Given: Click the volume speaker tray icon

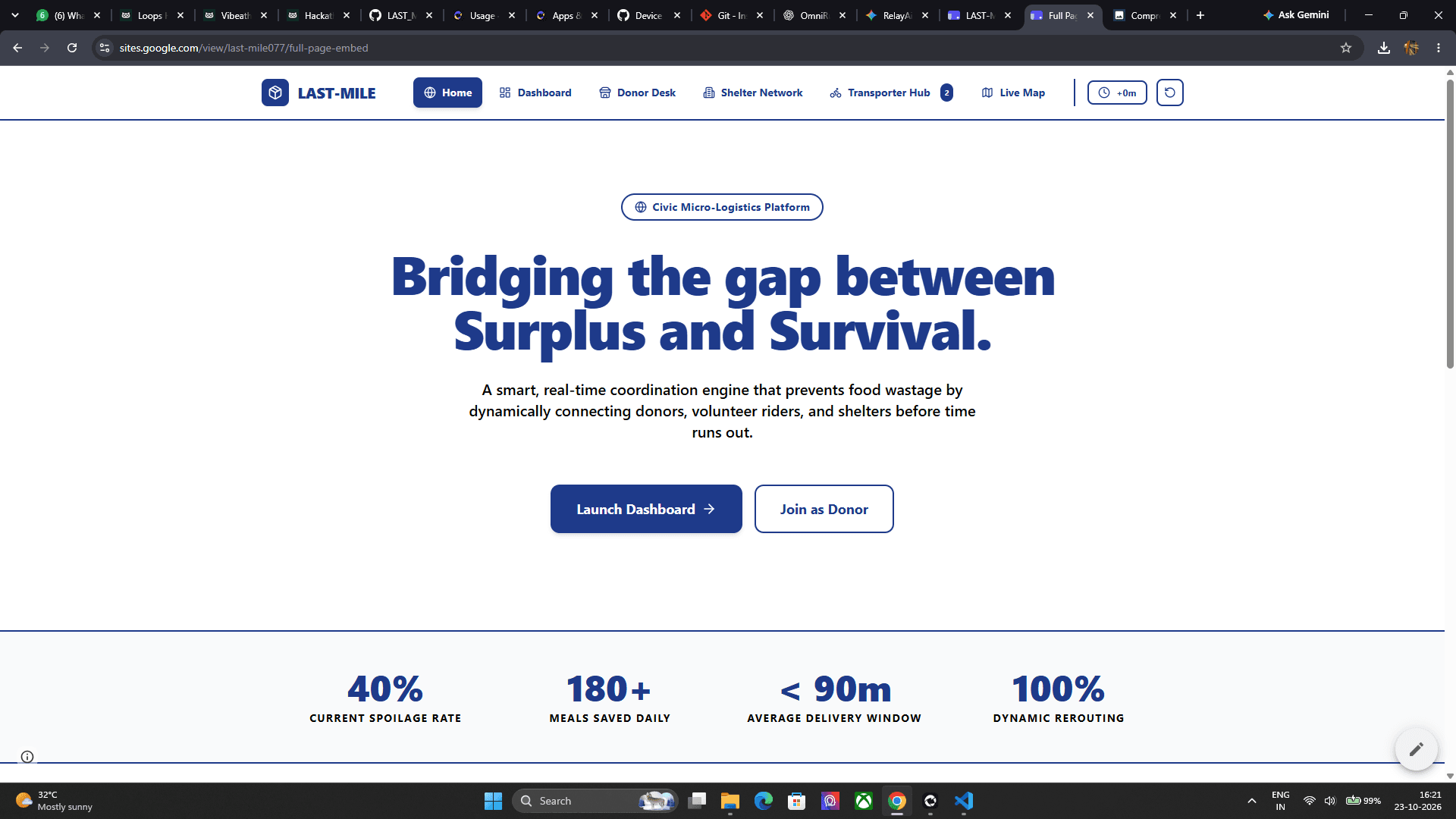Looking at the screenshot, I should point(1330,801).
